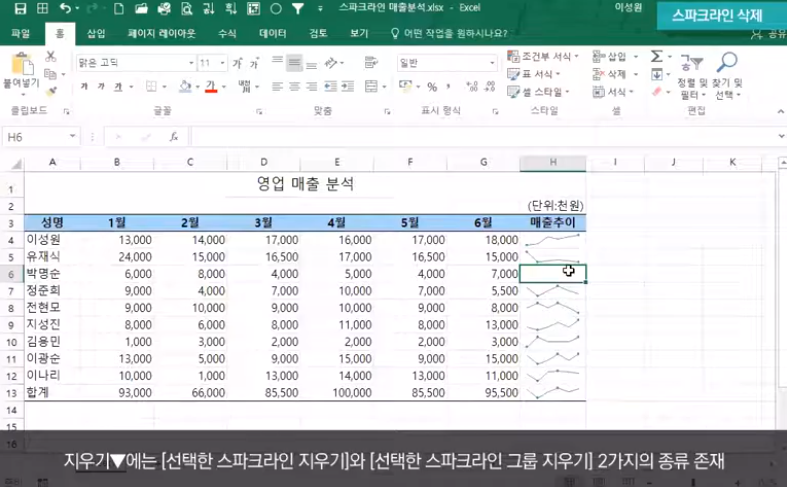Click the Orientation text angle icon

coord(331,62)
